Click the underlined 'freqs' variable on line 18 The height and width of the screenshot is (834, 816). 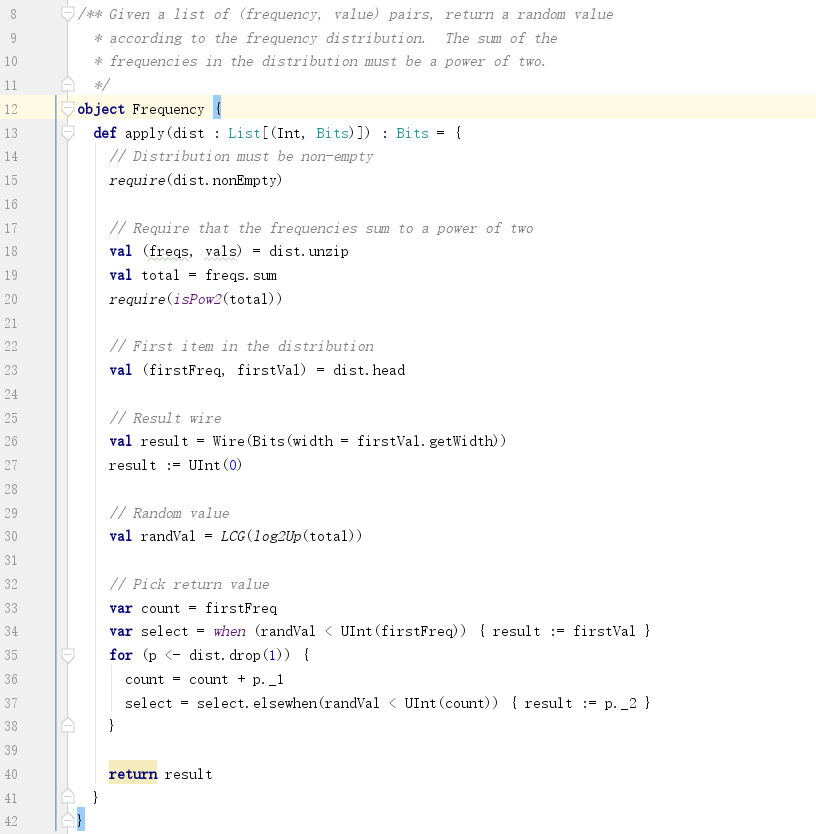click(x=168, y=252)
